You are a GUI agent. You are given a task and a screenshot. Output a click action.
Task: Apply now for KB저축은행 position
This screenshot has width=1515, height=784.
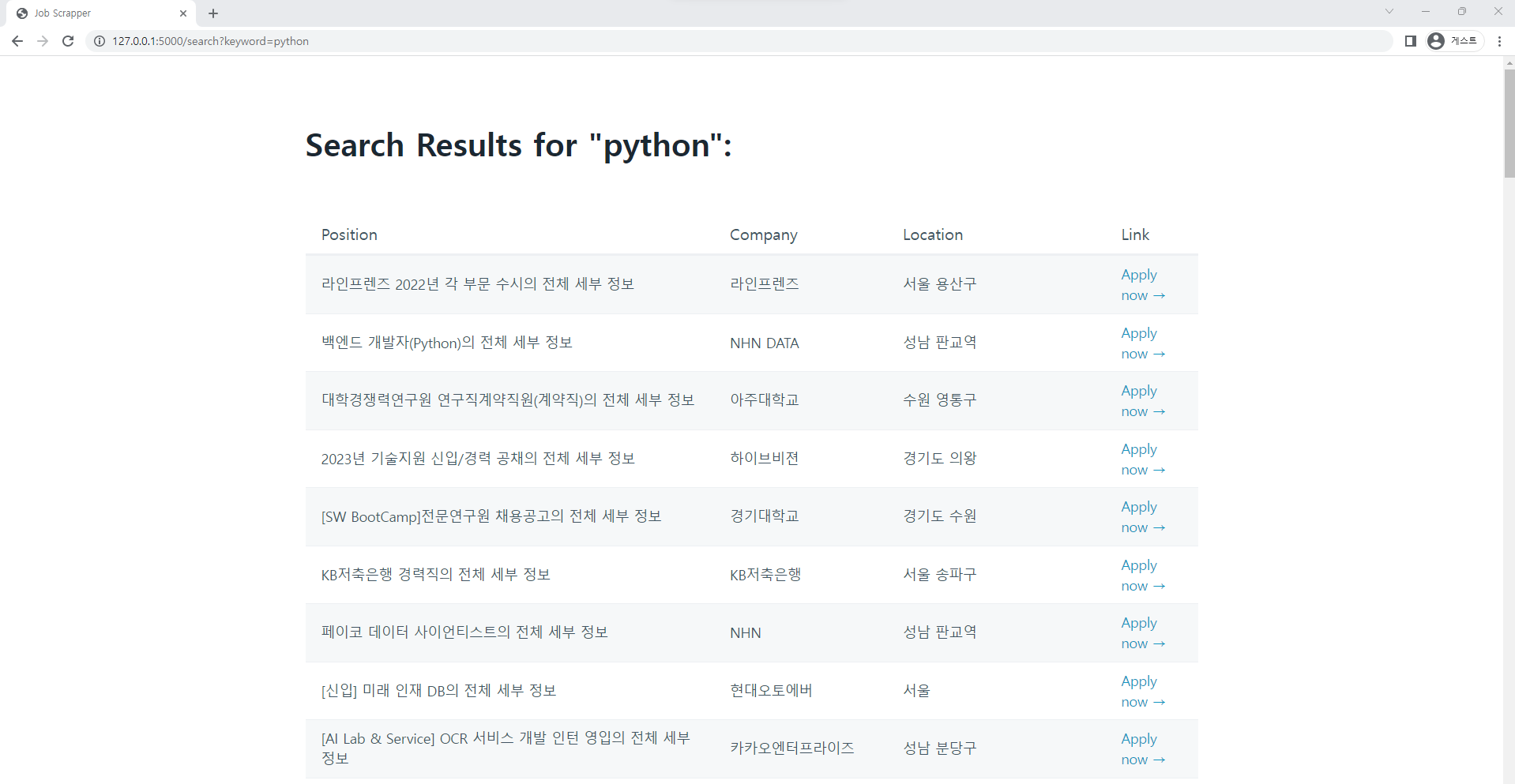(1143, 576)
